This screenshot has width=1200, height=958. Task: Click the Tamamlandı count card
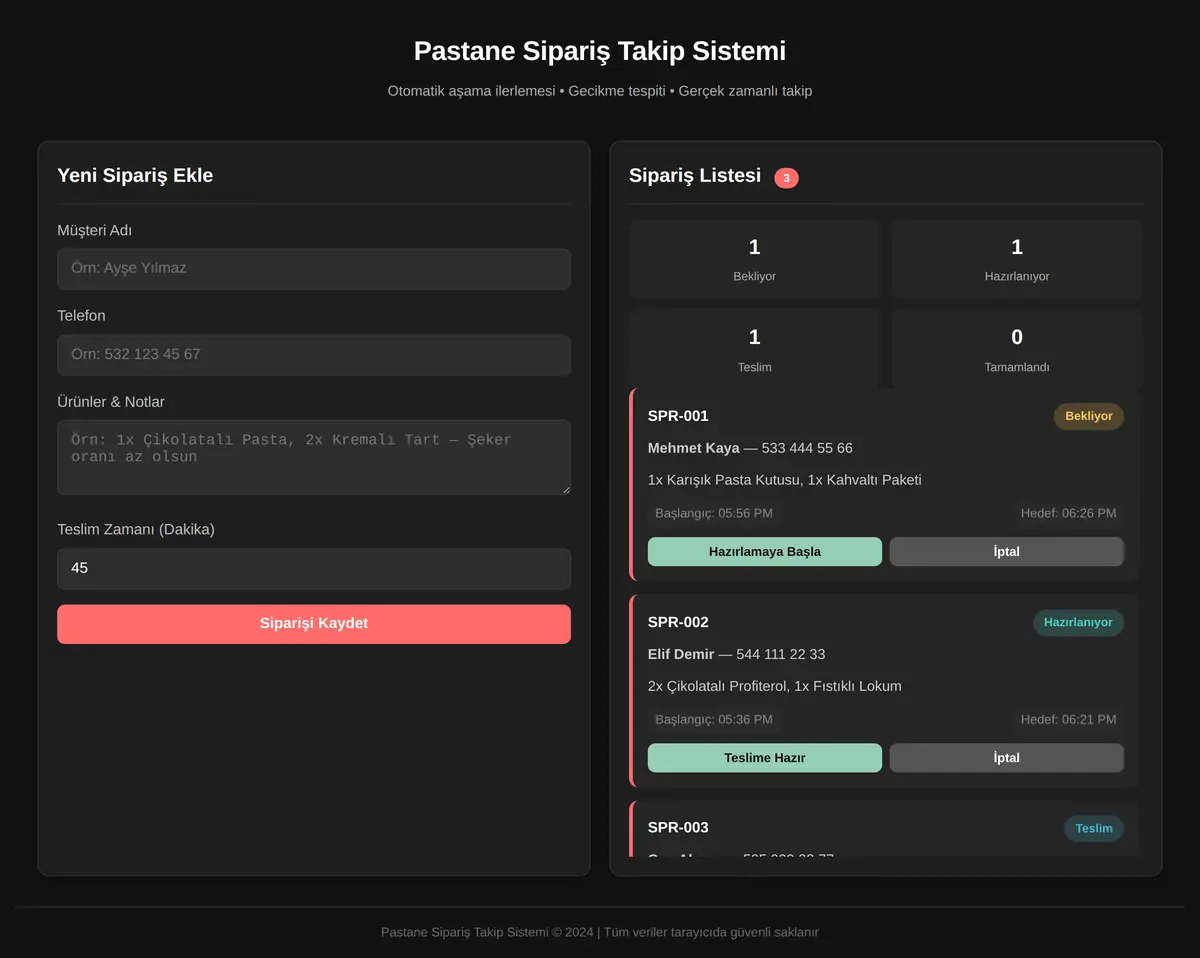(1017, 349)
